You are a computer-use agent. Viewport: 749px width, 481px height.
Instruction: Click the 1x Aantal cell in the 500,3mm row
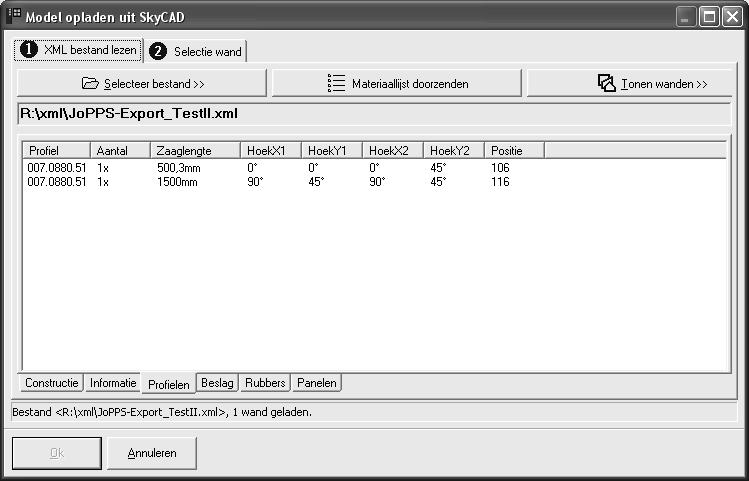click(103, 168)
